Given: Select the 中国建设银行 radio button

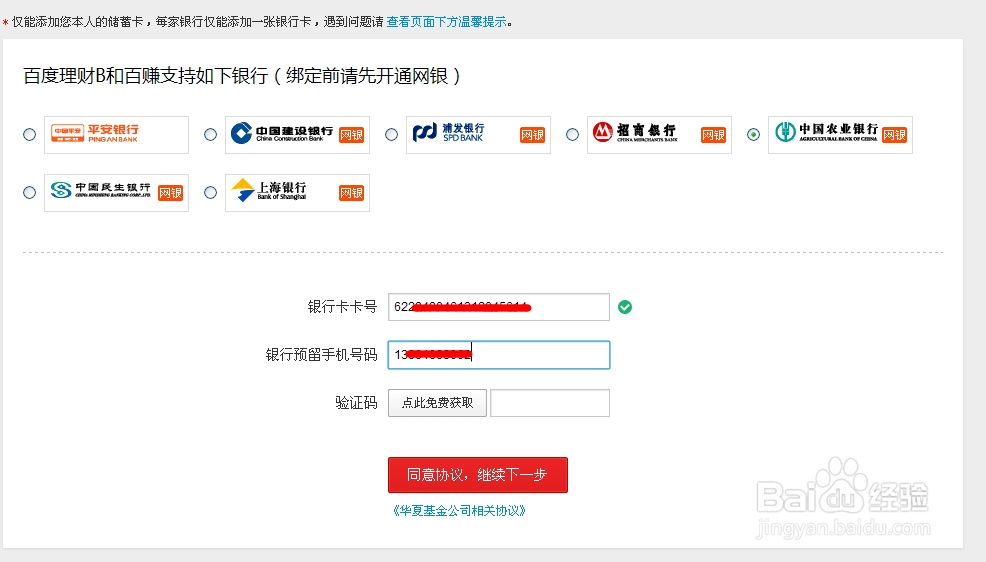Looking at the screenshot, I should pos(211,135).
